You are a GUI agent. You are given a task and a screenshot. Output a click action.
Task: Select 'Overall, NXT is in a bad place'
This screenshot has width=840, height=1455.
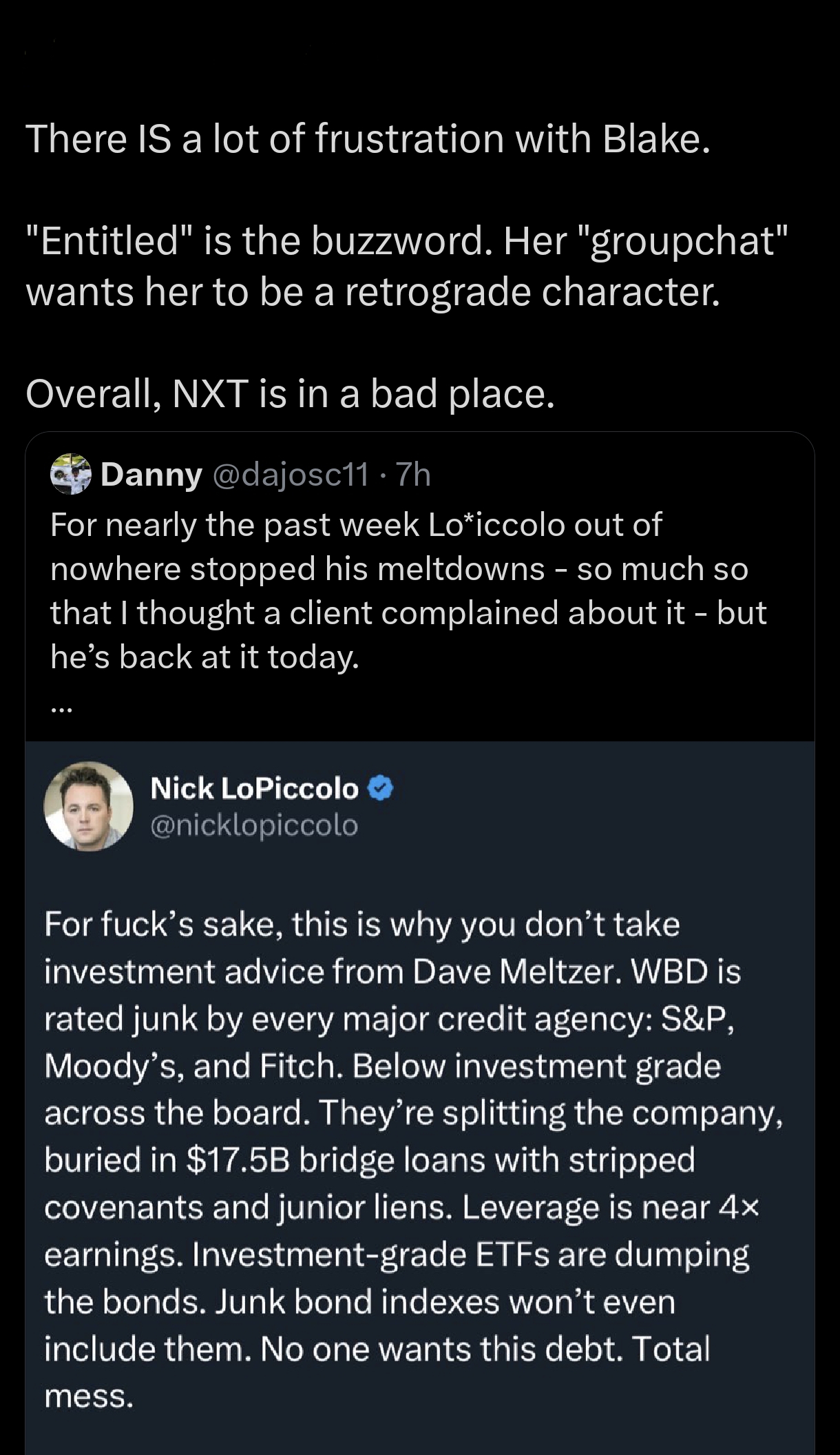point(290,393)
